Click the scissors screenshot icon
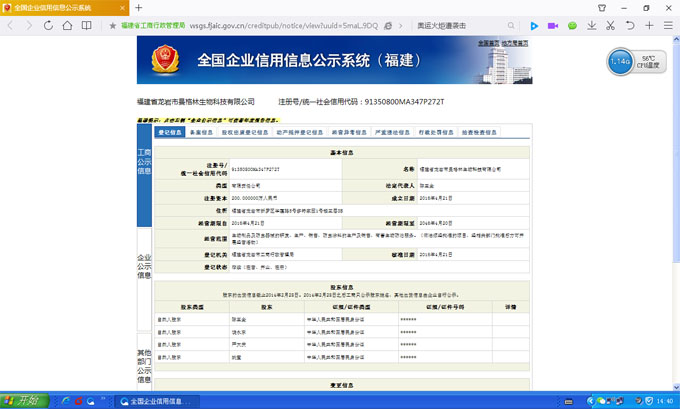This screenshot has height=409, width=680. click(611, 26)
